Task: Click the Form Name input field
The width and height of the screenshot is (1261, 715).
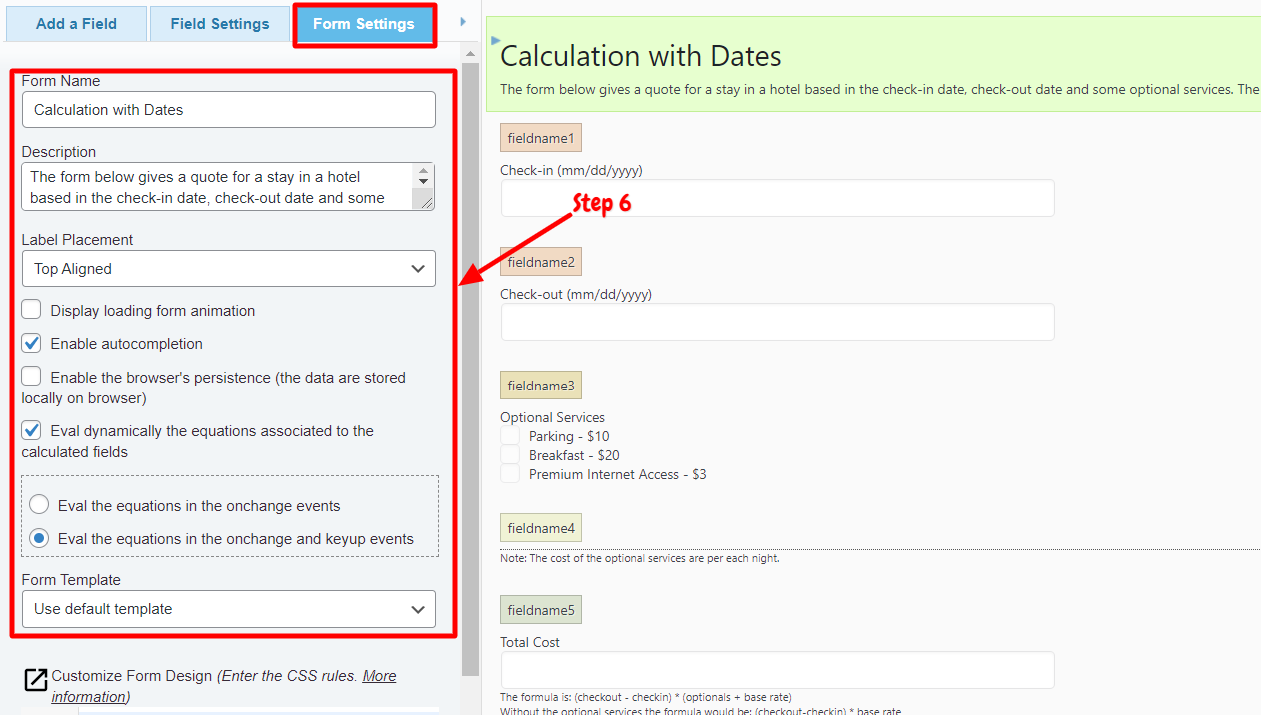Action: tap(229, 110)
